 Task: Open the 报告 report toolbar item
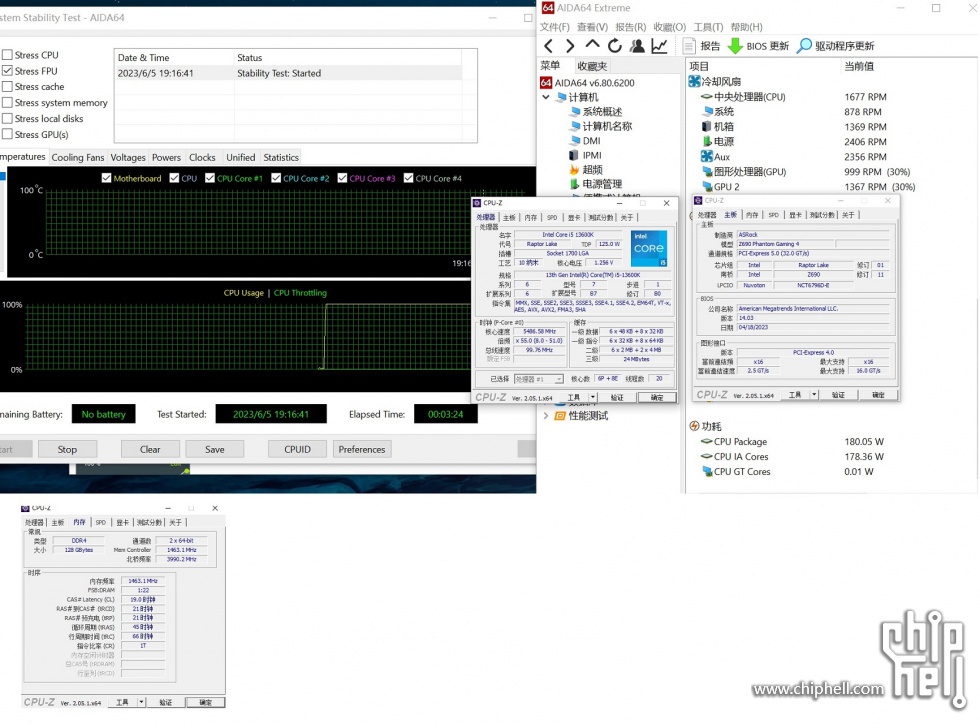[701, 46]
